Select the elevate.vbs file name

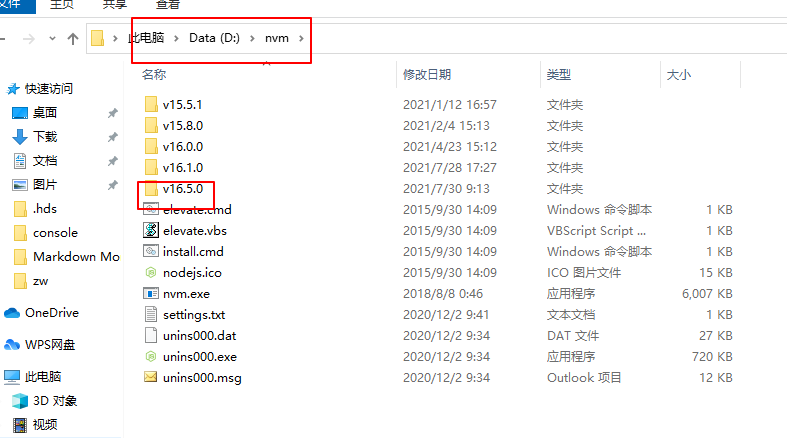[195, 230]
